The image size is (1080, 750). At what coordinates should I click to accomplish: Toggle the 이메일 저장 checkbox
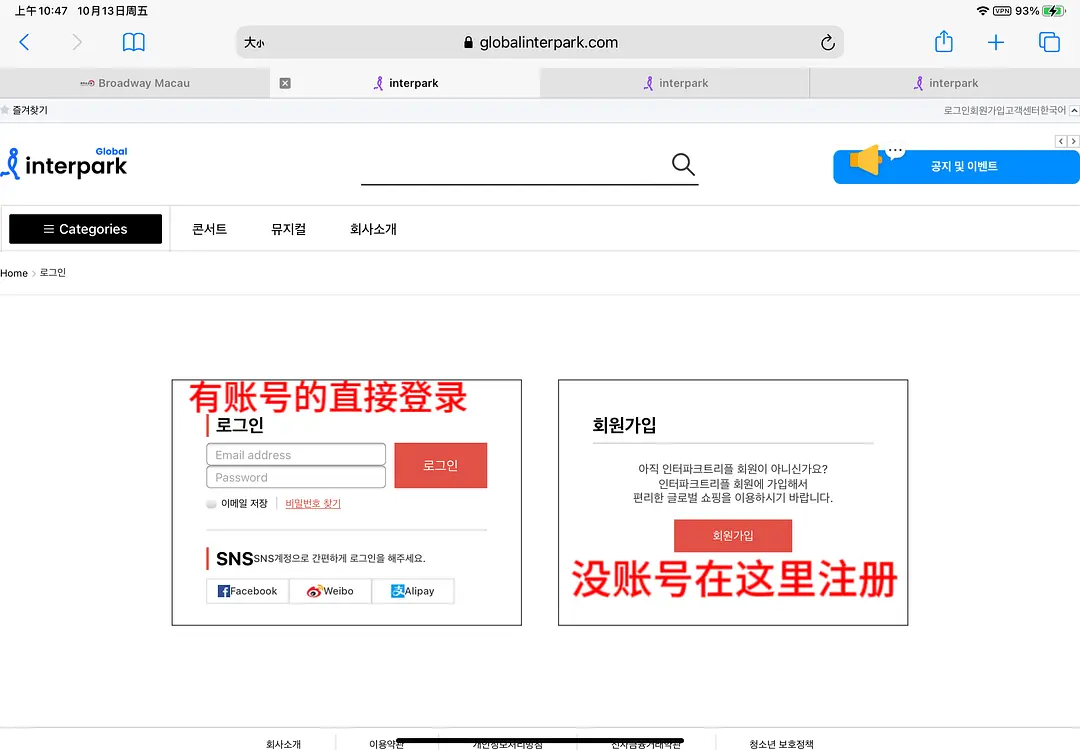211,504
